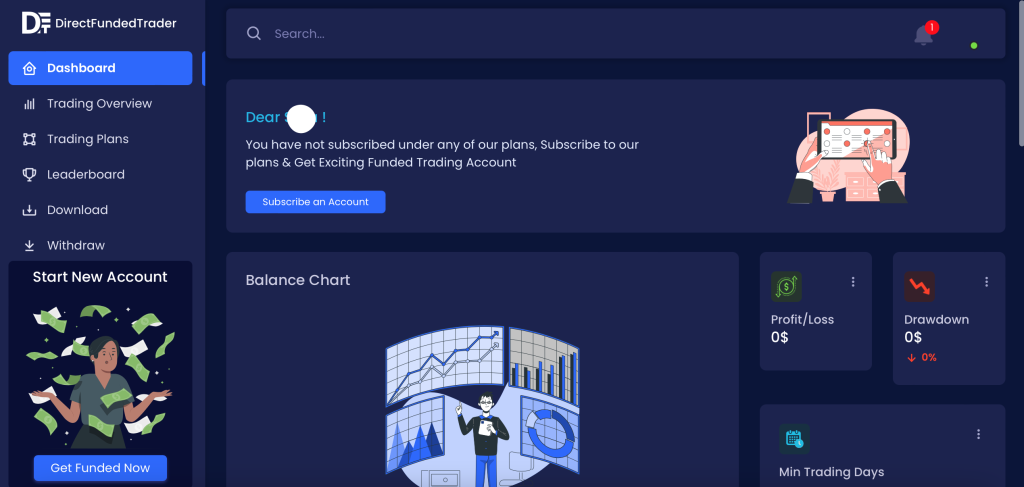Click the tablet hands illustration
The image size is (1024, 487).
(x=848, y=156)
